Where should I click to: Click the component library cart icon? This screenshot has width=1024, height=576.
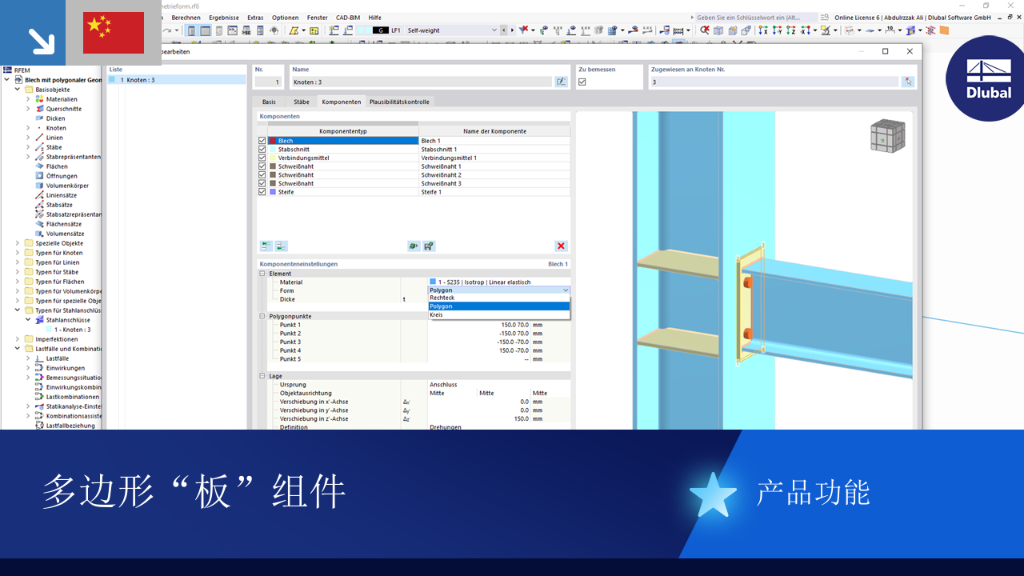coord(428,246)
